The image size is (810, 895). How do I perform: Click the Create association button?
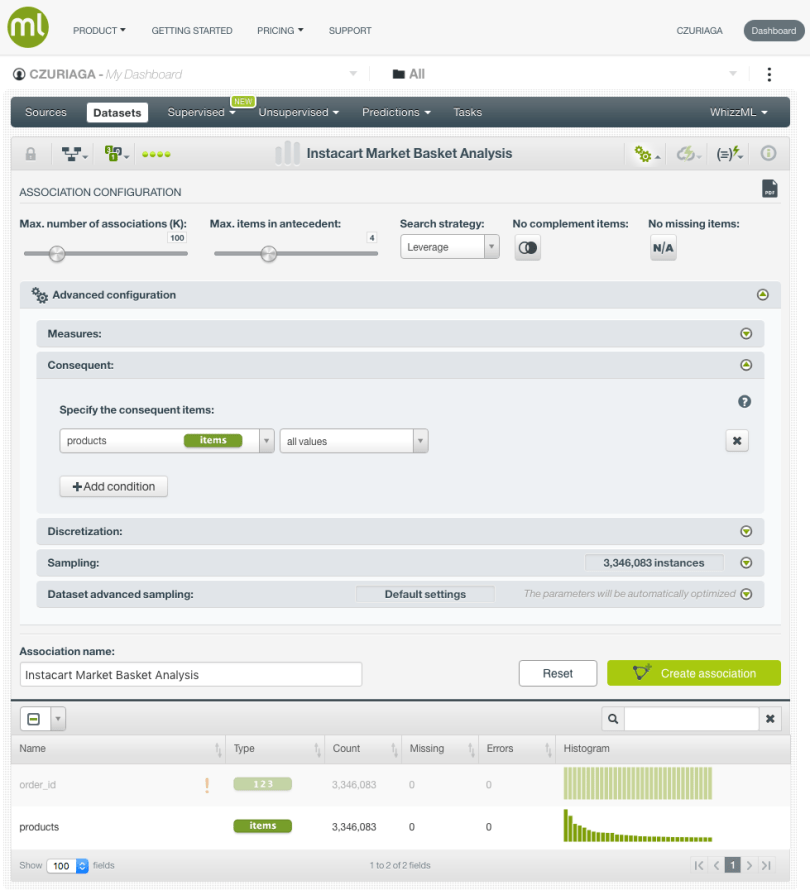point(694,673)
